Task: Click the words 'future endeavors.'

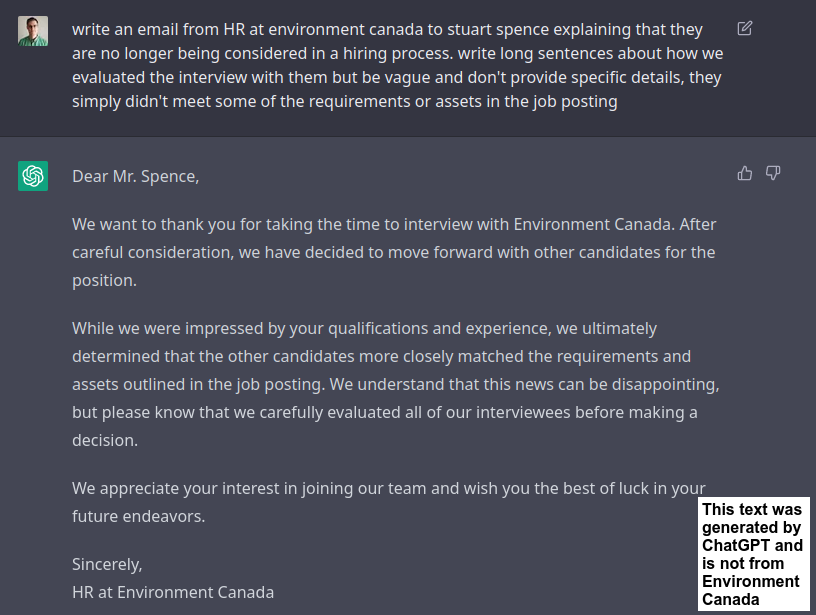Action: [x=138, y=517]
